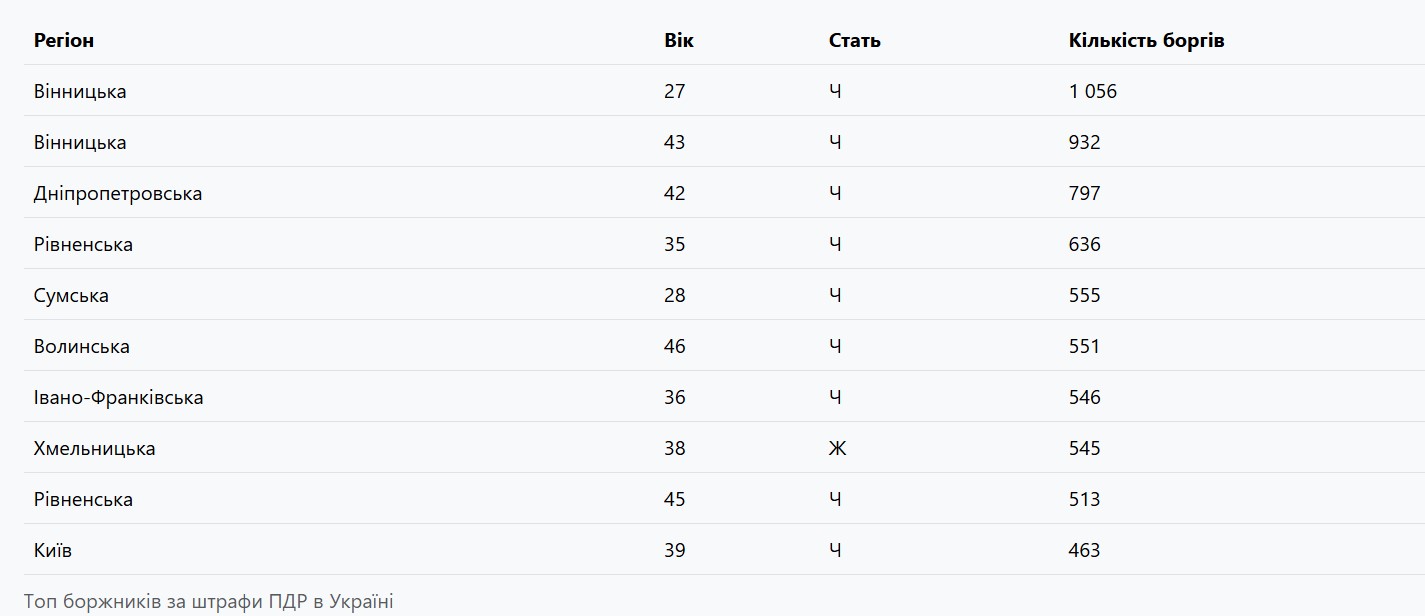Viewport: 1425px width, 616px height.
Task: Click the debt count value 797
Action: pyautogui.click(x=1084, y=193)
